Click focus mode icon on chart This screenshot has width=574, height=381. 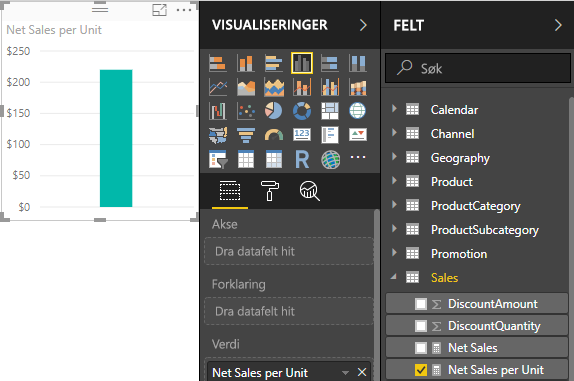click(x=159, y=10)
